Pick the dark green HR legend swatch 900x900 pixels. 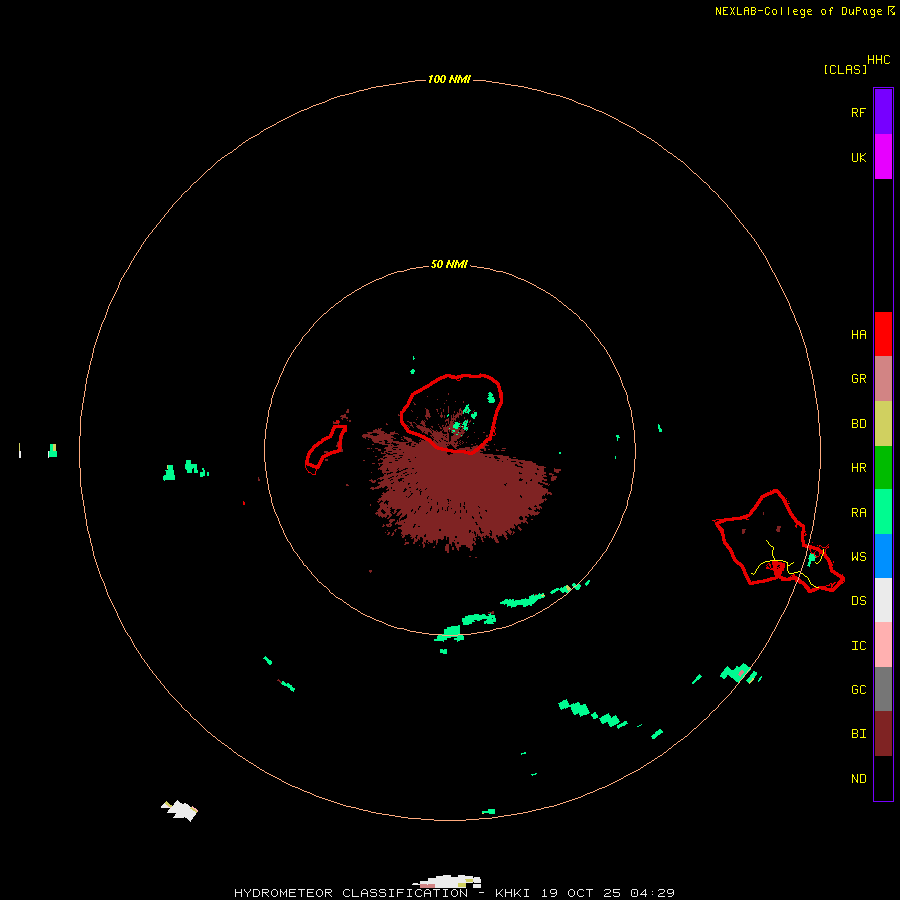coord(883,468)
